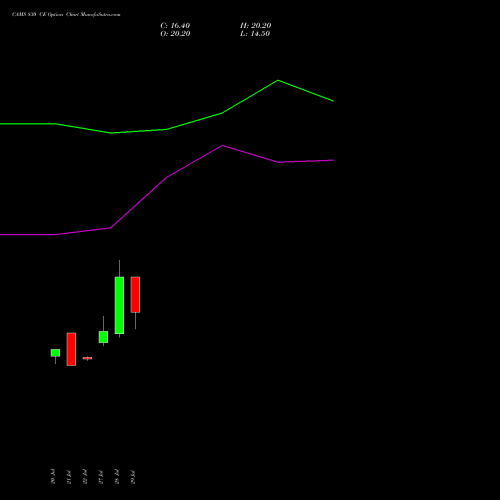Click the peak of the purple line

(x=222, y=145)
